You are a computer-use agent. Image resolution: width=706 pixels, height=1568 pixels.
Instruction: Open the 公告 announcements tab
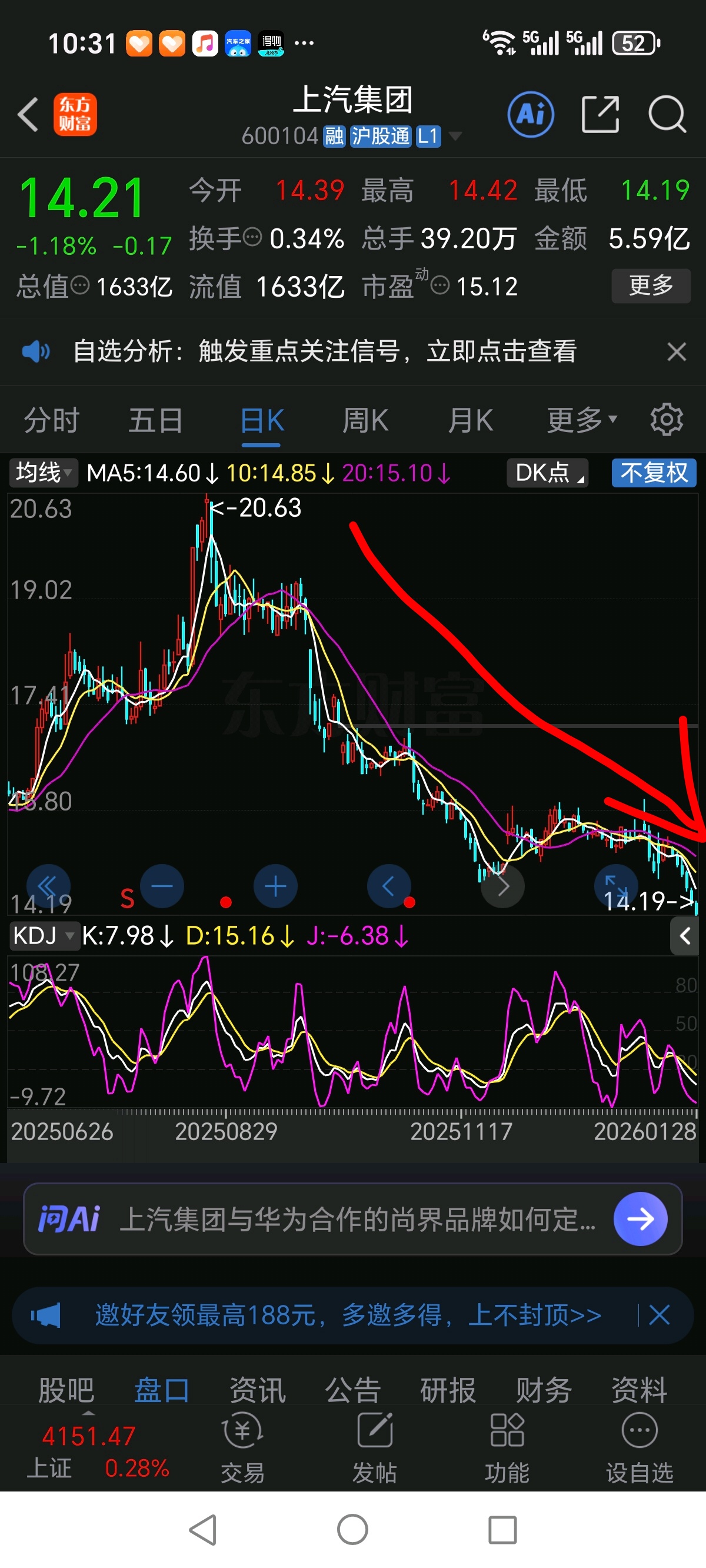[353, 1390]
